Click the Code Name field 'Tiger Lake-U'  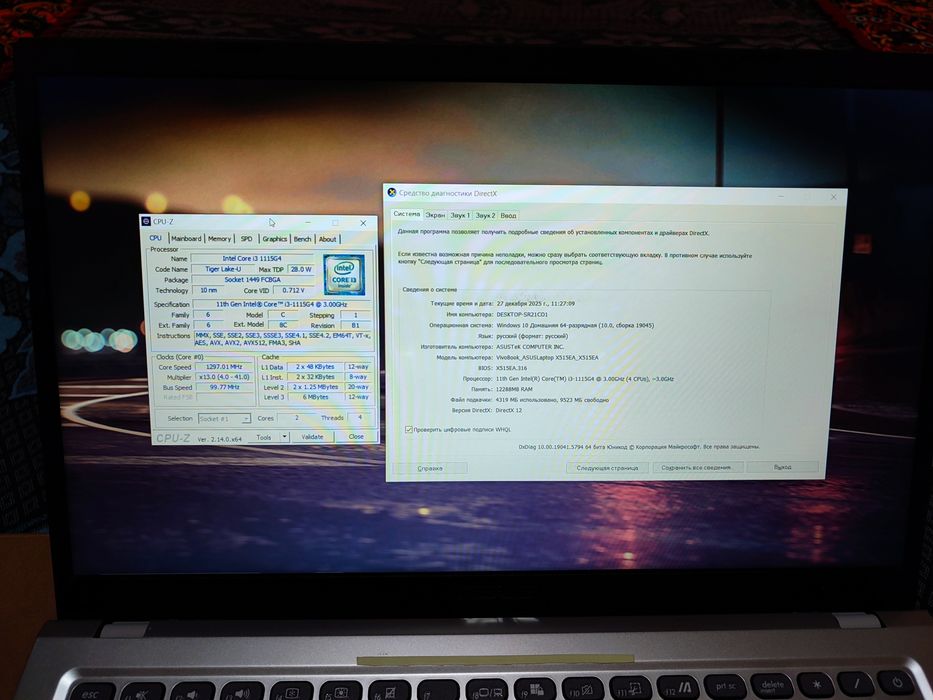(x=223, y=269)
